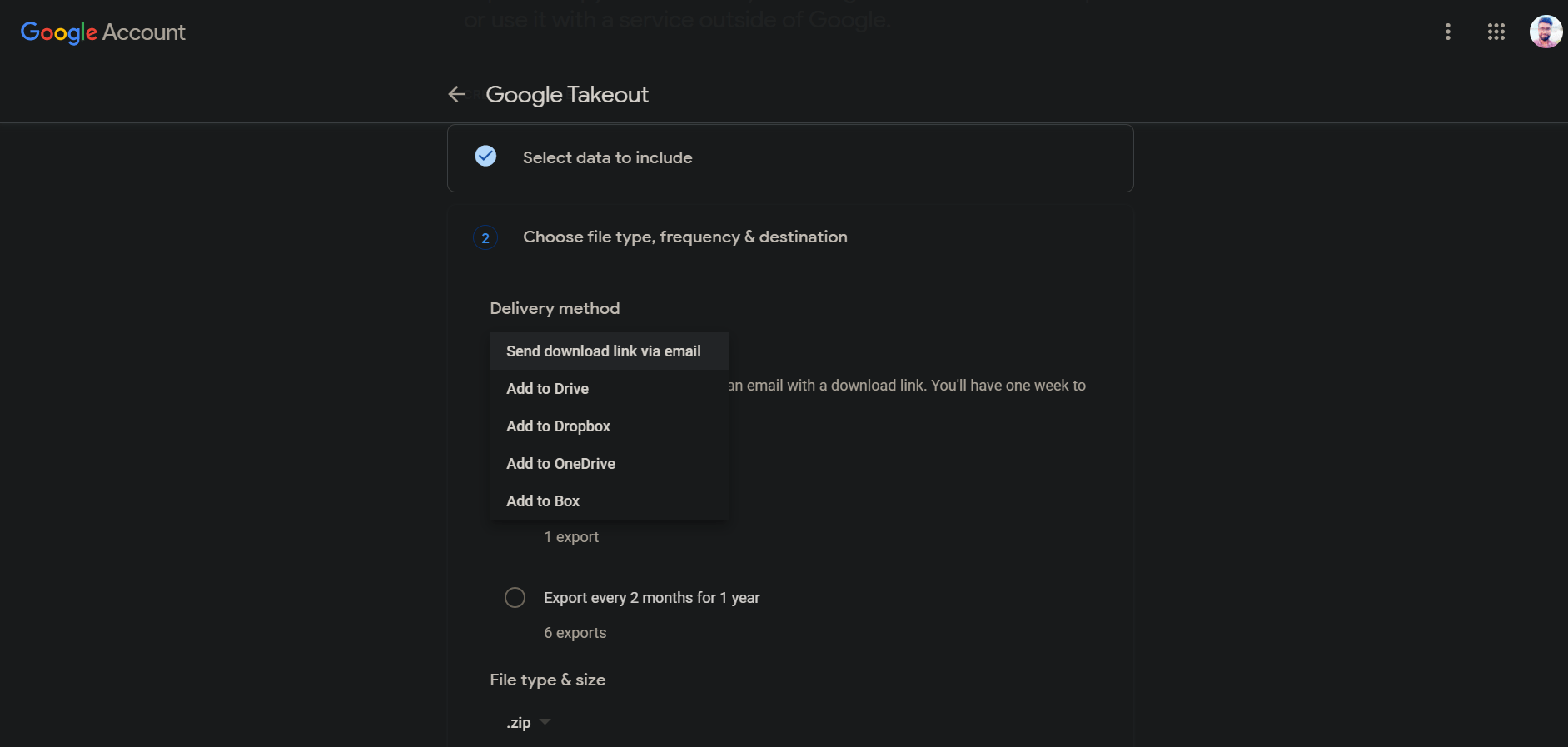Choose Add to Drive option
Screen dimensions: 1568x747
pyautogui.click(x=548, y=389)
